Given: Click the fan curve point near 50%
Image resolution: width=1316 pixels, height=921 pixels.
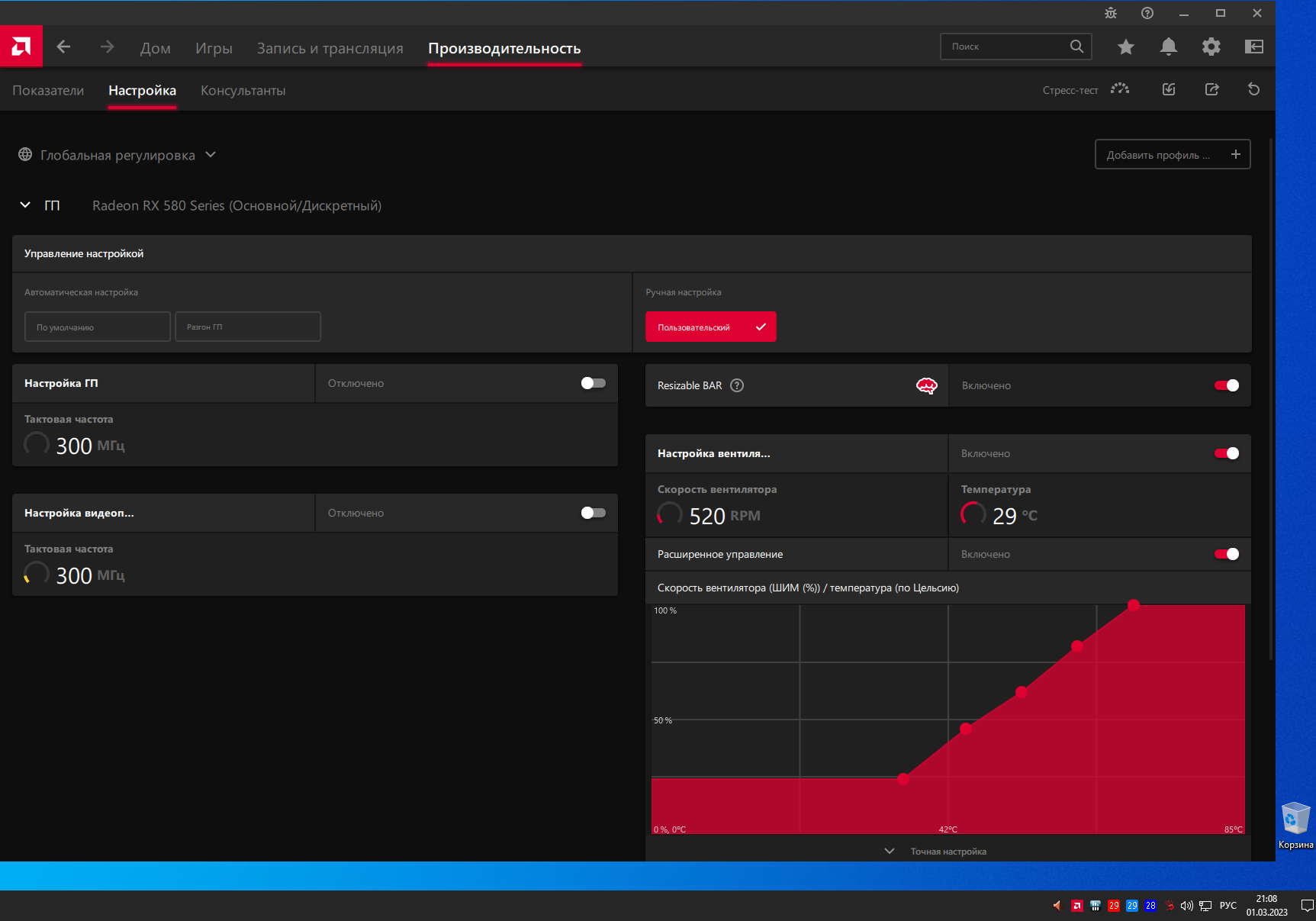Looking at the screenshot, I should tap(966, 729).
